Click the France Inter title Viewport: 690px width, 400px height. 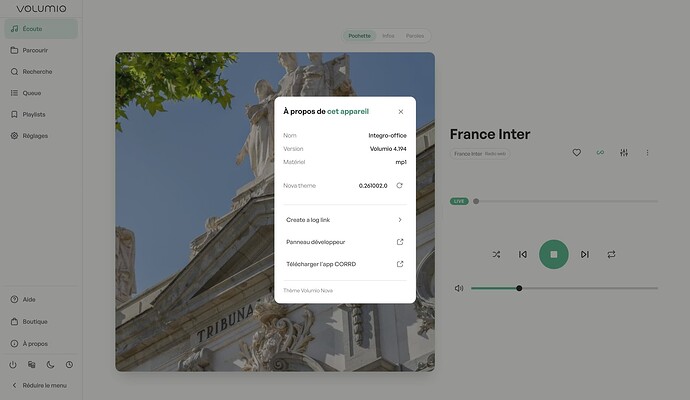[x=490, y=134]
